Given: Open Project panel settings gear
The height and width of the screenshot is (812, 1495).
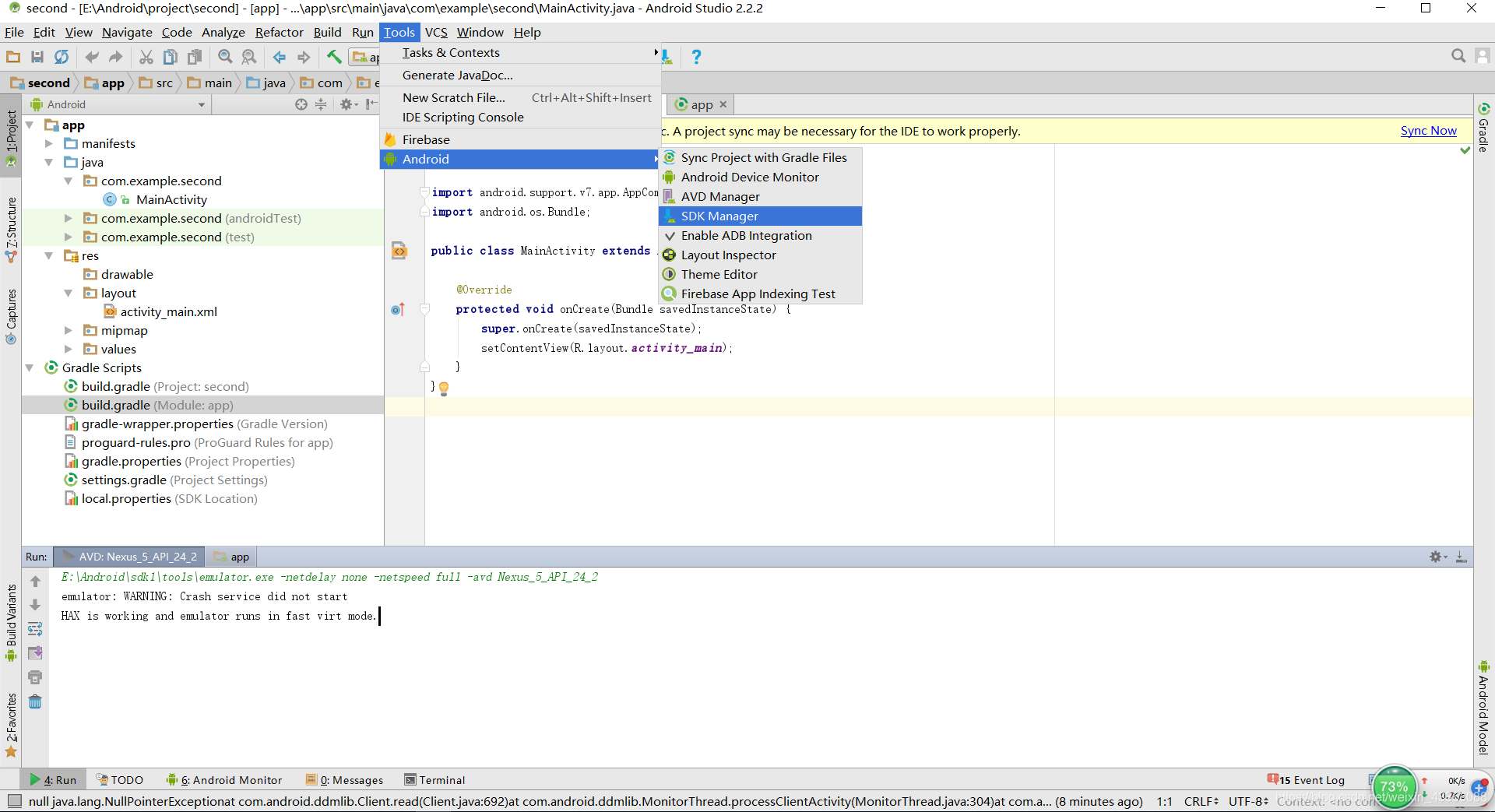Looking at the screenshot, I should tap(348, 104).
